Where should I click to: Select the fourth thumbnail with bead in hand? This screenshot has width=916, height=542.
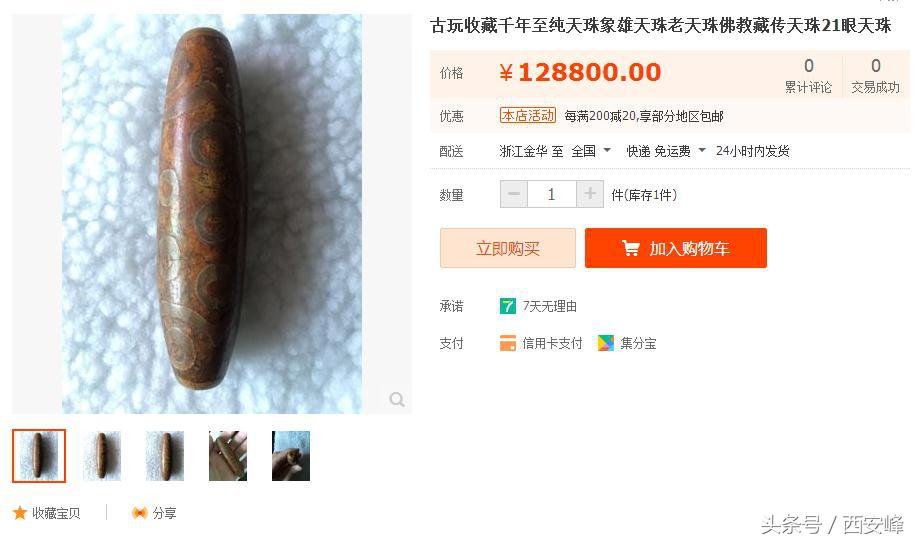pyautogui.click(x=228, y=456)
